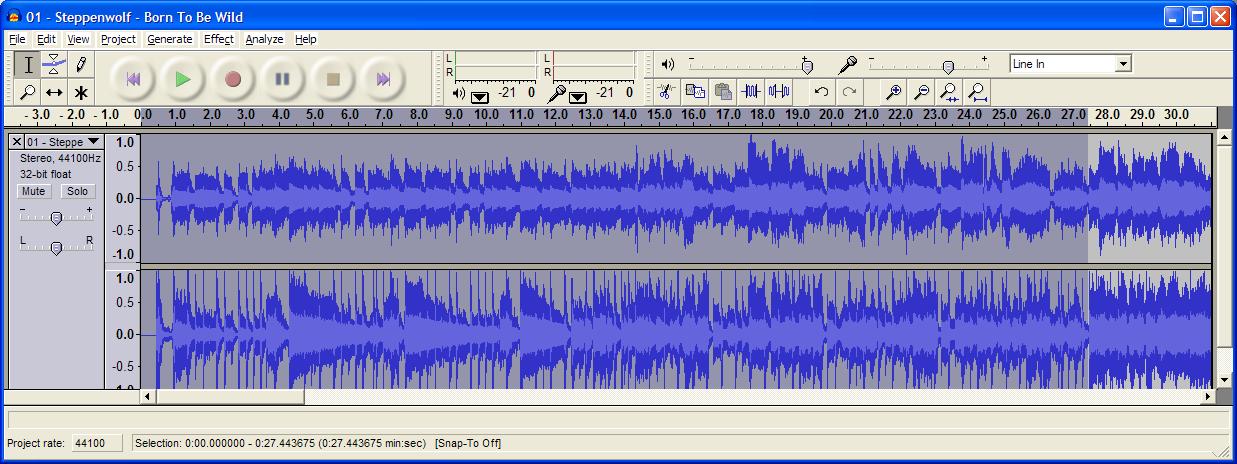Click the 15.0 mark on timeline ruler
1237x464 pixels.
(x=659, y=115)
